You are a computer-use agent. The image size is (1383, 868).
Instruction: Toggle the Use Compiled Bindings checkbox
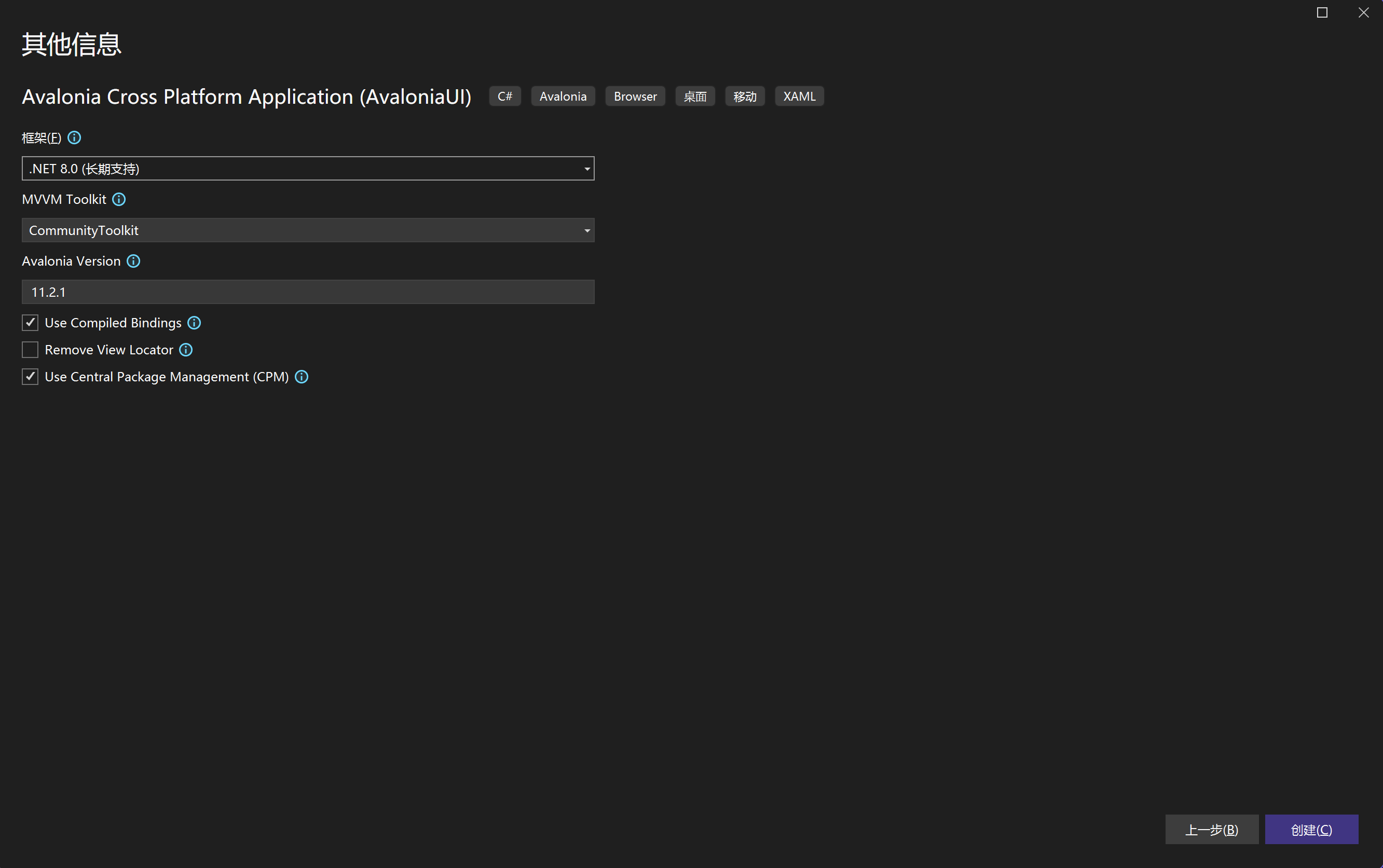pyautogui.click(x=30, y=322)
